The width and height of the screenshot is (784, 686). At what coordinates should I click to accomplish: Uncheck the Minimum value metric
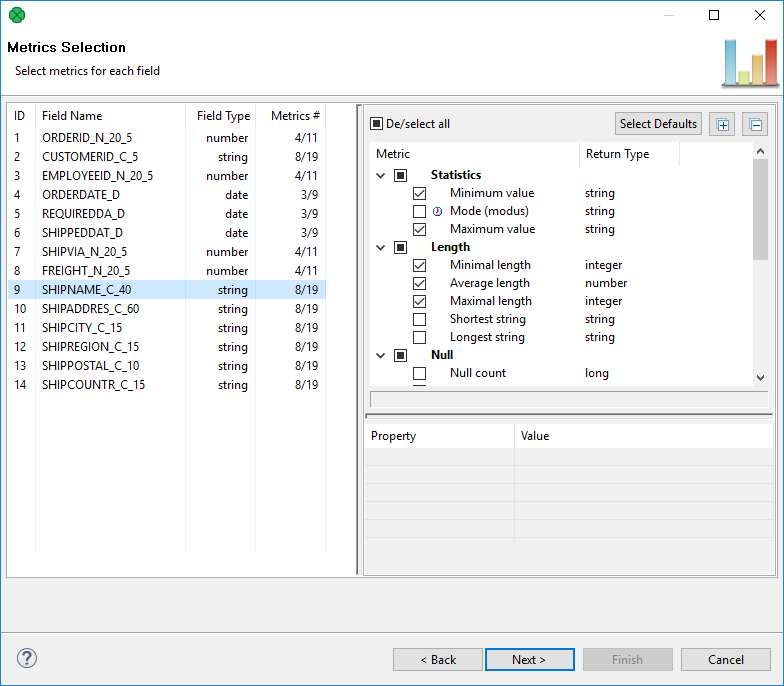(420, 193)
